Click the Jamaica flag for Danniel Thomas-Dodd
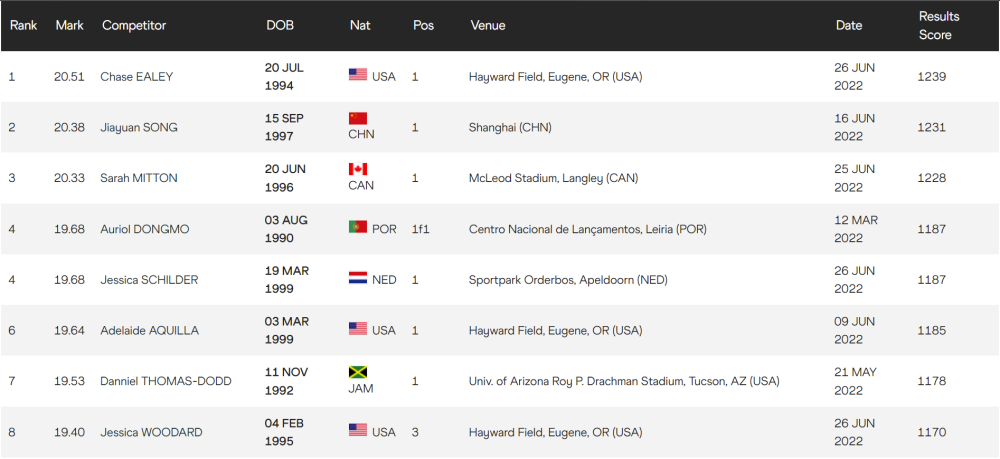The image size is (1000, 459). [x=358, y=372]
